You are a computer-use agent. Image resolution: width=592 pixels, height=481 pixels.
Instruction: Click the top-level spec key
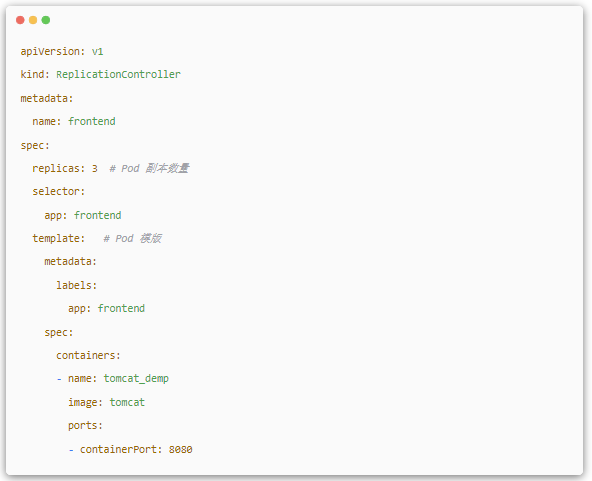(35, 146)
